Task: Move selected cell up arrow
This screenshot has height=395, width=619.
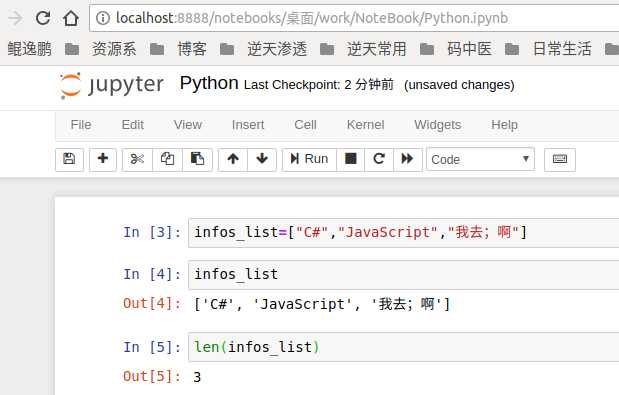Action: click(233, 159)
